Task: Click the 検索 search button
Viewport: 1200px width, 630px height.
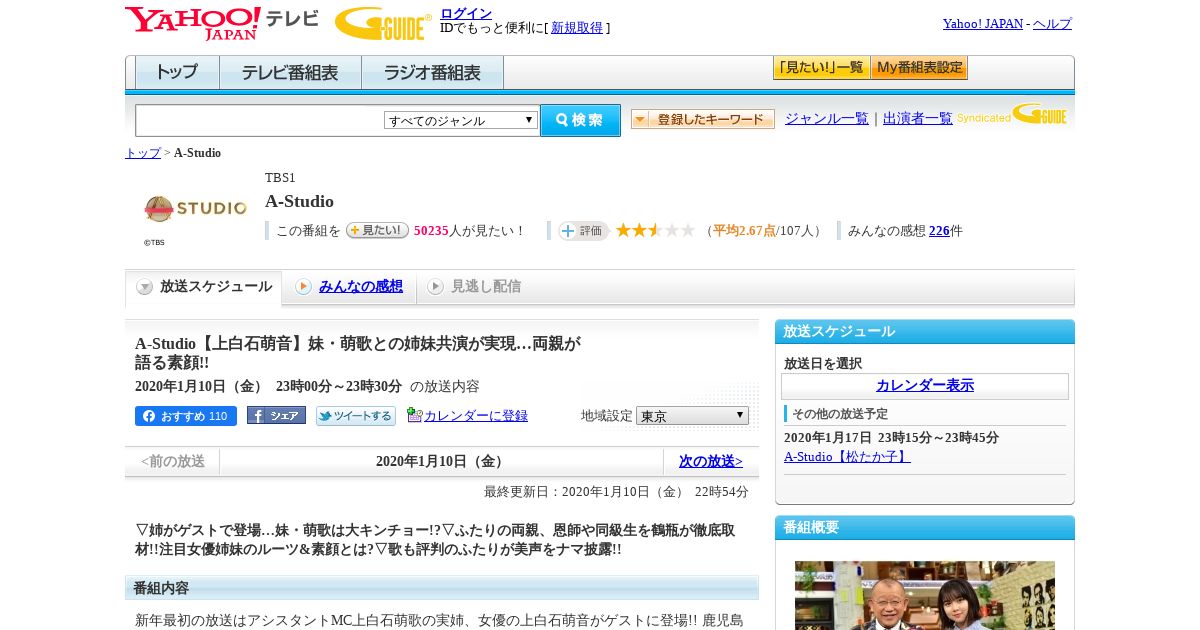Action: click(x=580, y=120)
